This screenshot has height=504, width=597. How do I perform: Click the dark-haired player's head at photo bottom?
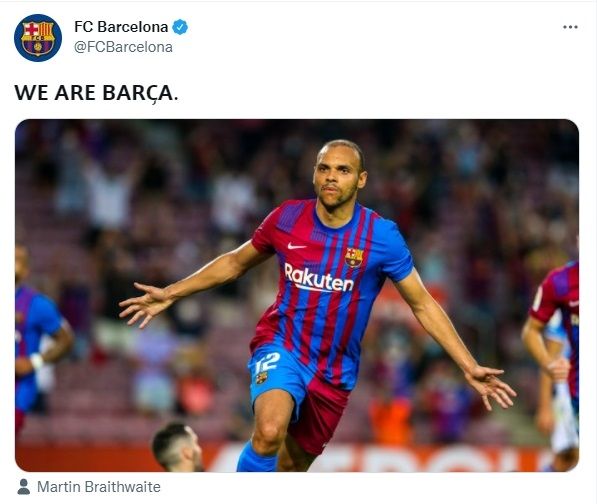coord(178,447)
